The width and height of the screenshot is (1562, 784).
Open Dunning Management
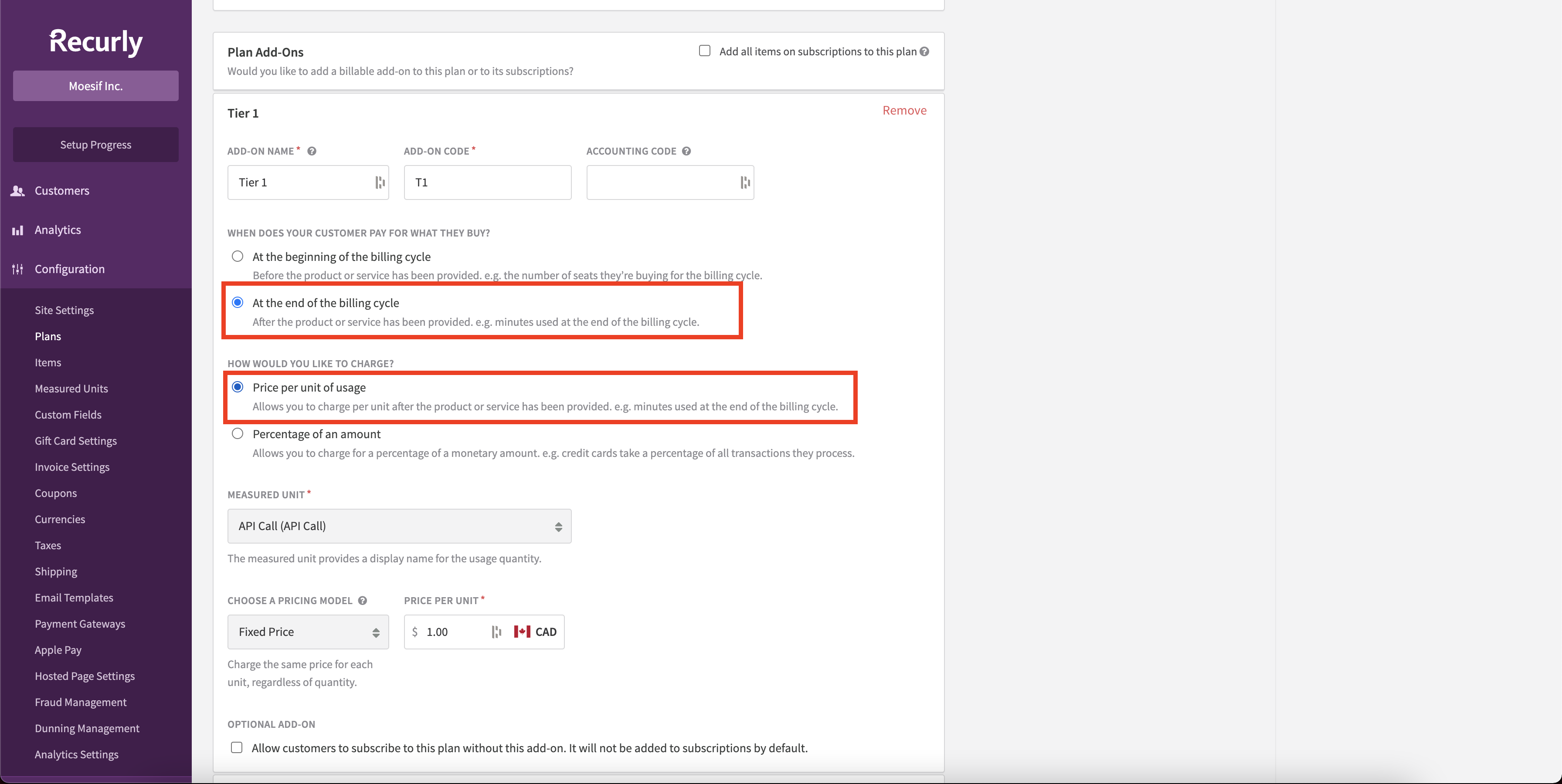point(87,728)
